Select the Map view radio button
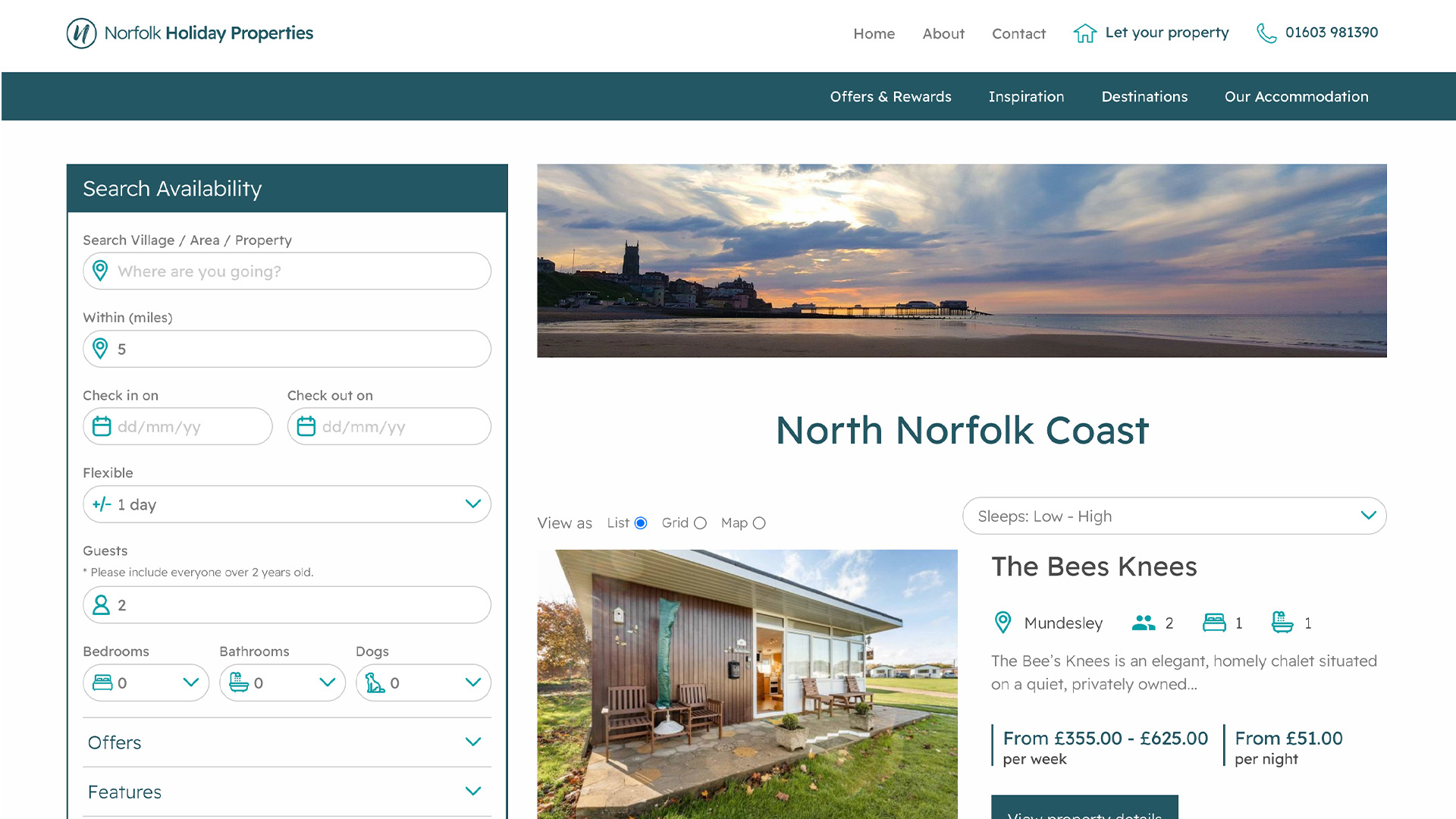 759,522
